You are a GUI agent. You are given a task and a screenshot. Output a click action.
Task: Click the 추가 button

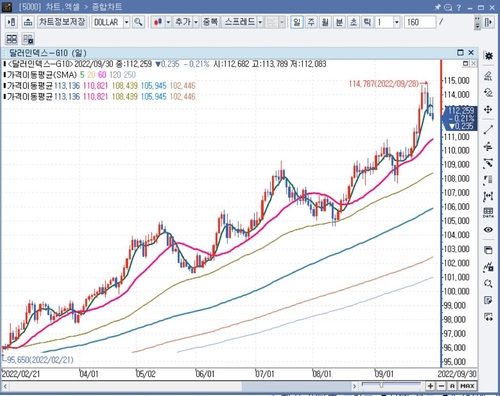click(183, 22)
